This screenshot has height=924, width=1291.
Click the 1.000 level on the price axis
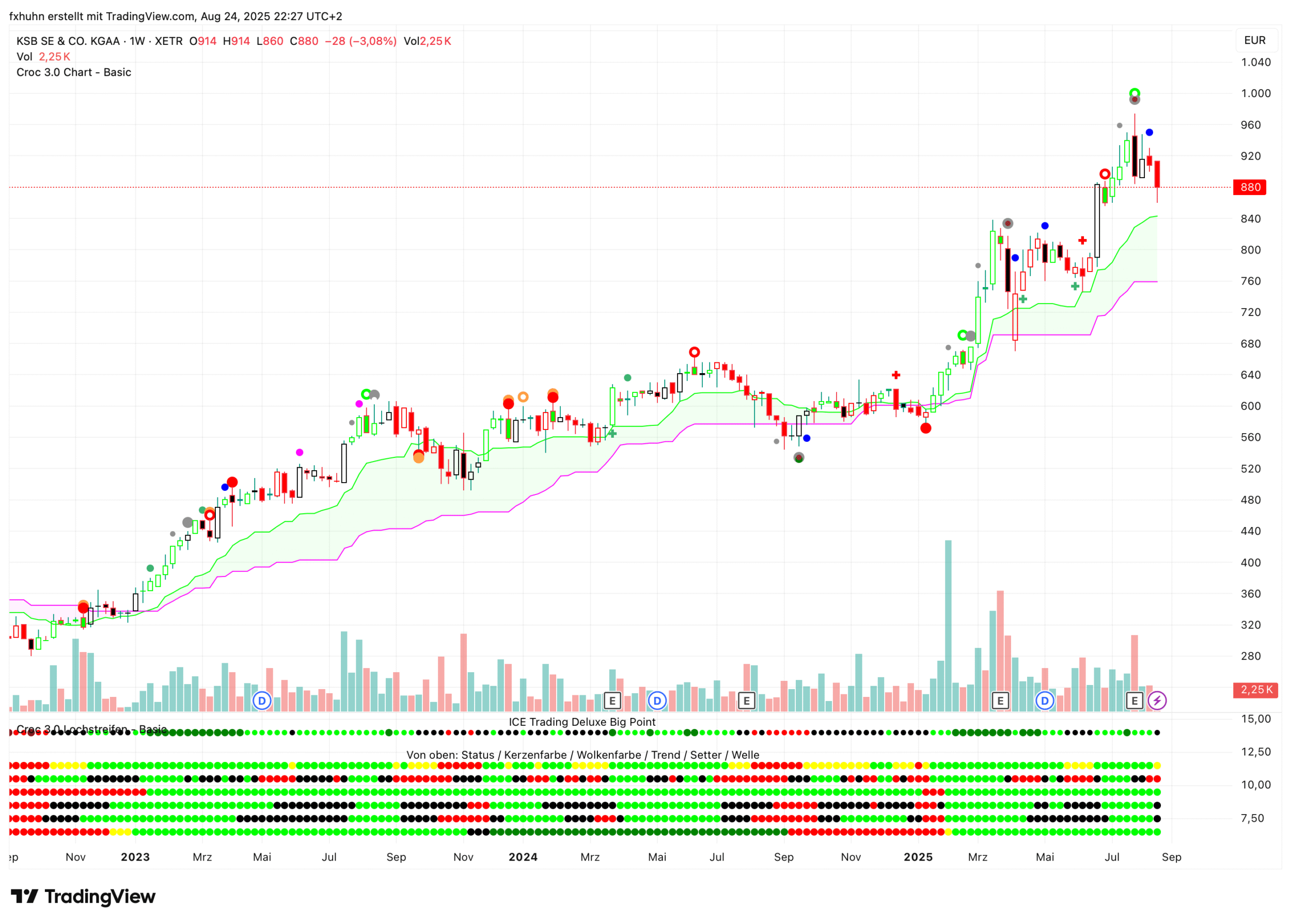1255,93
